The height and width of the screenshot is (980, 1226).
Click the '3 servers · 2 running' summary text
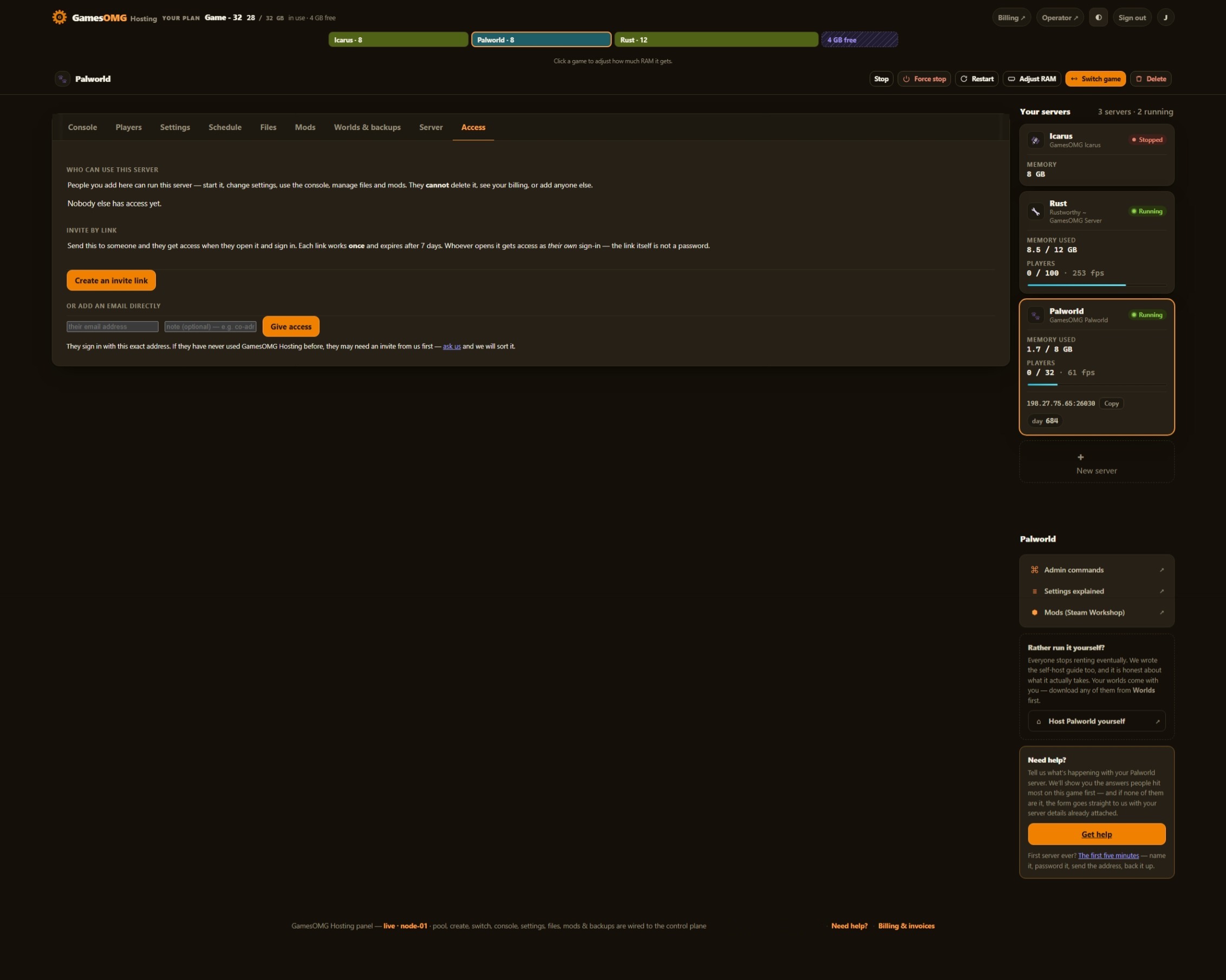[x=1135, y=112]
